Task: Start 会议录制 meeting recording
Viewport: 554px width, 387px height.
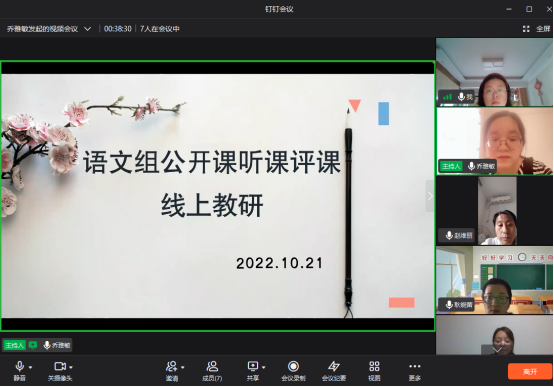Action: click(293, 371)
